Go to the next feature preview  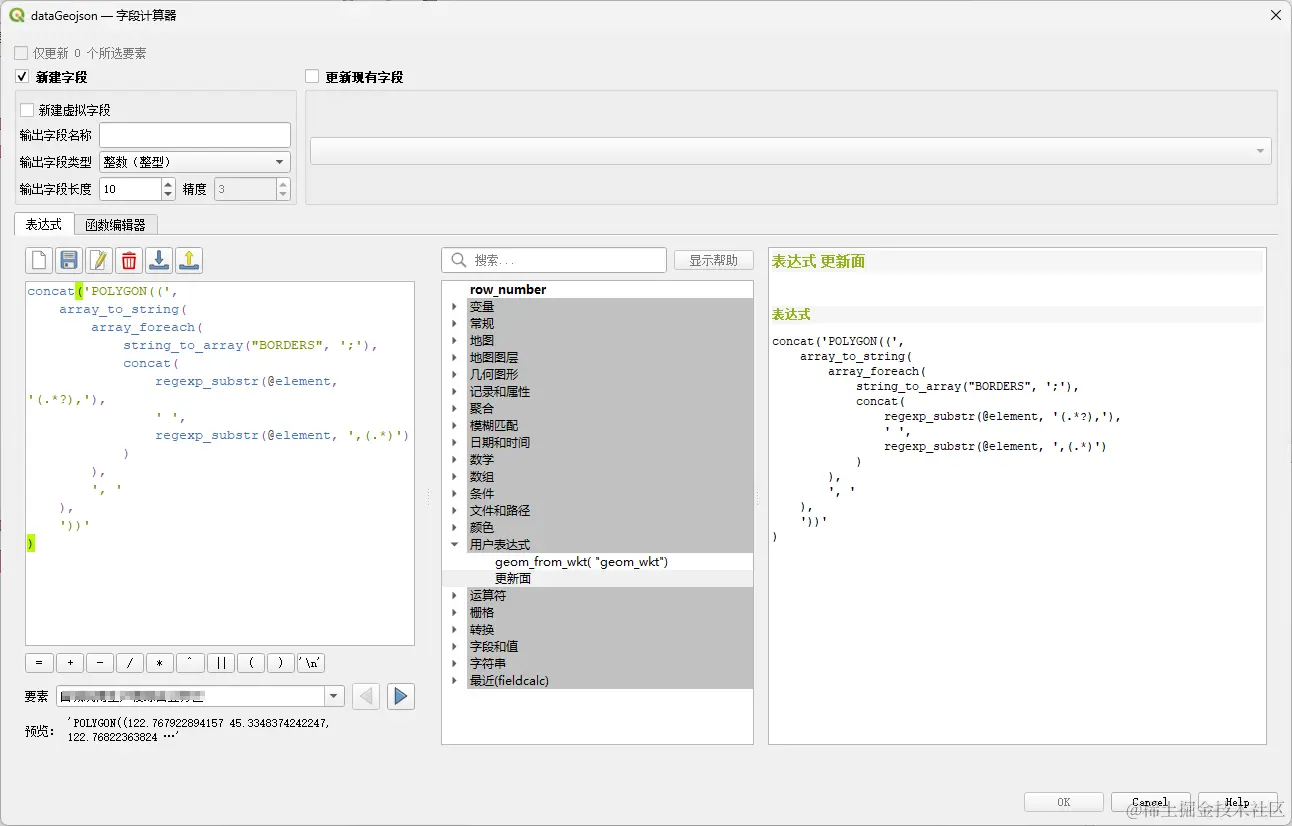point(401,696)
